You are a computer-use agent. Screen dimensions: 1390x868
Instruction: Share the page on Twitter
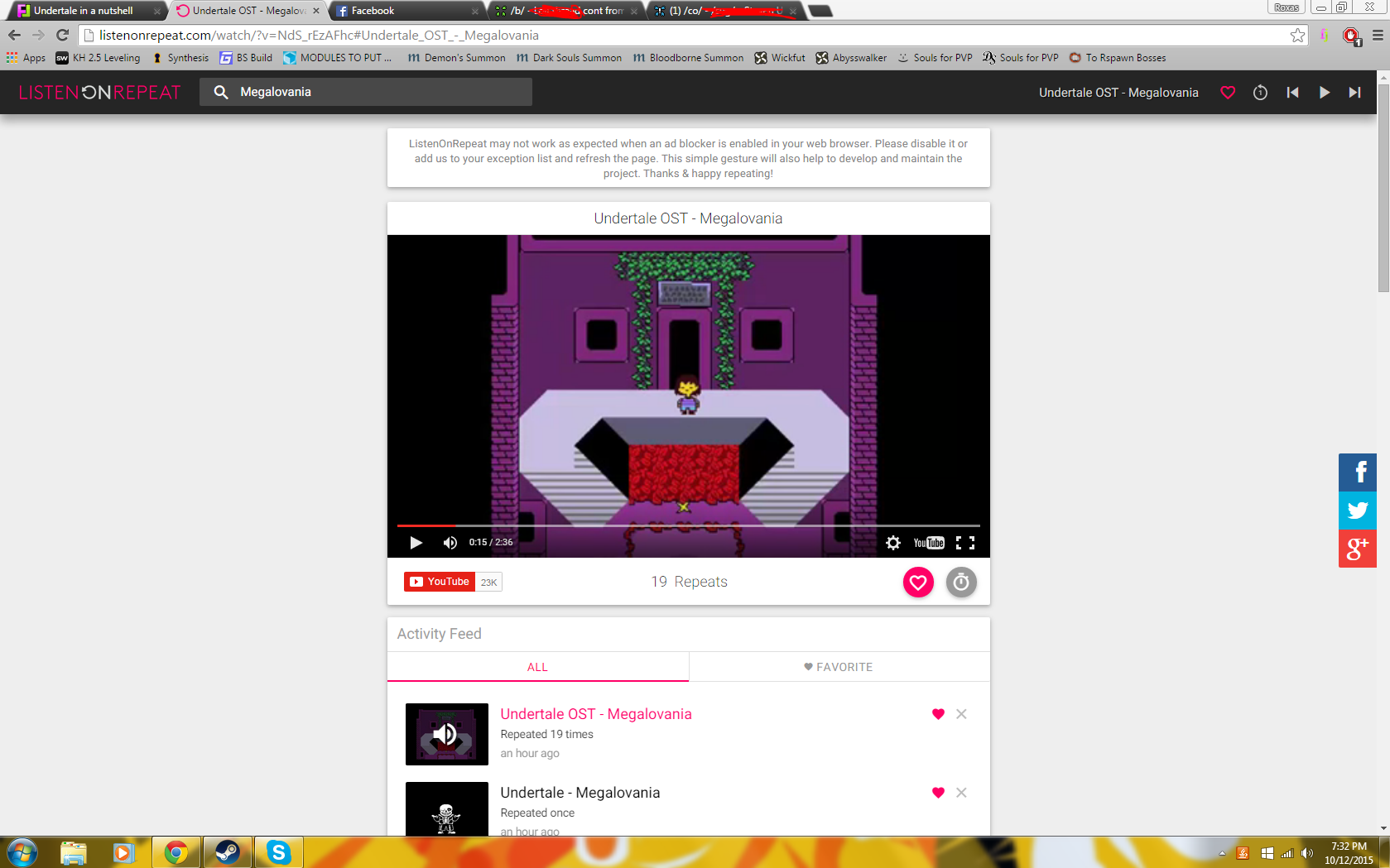[x=1357, y=511]
